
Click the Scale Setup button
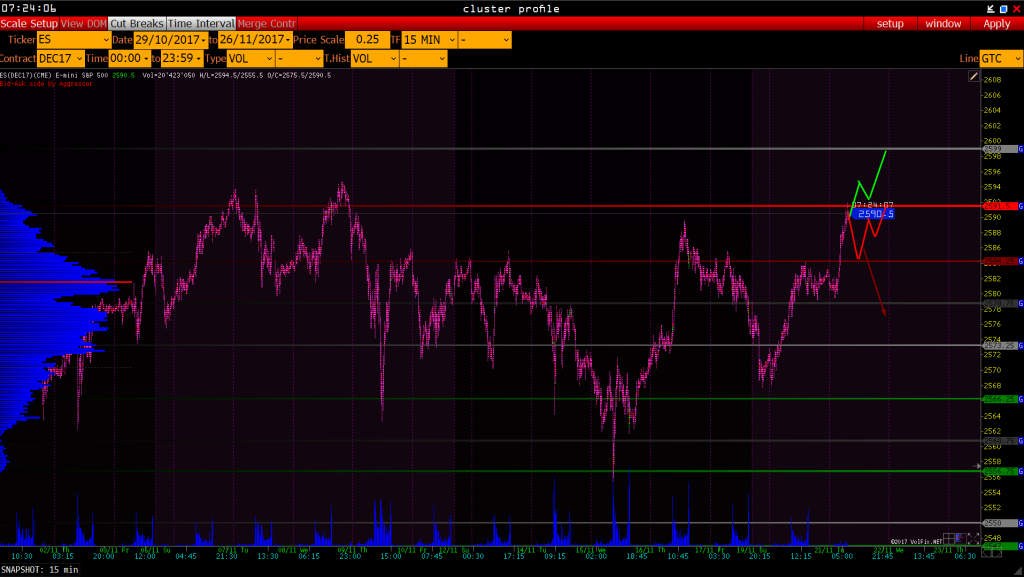tap(29, 23)
